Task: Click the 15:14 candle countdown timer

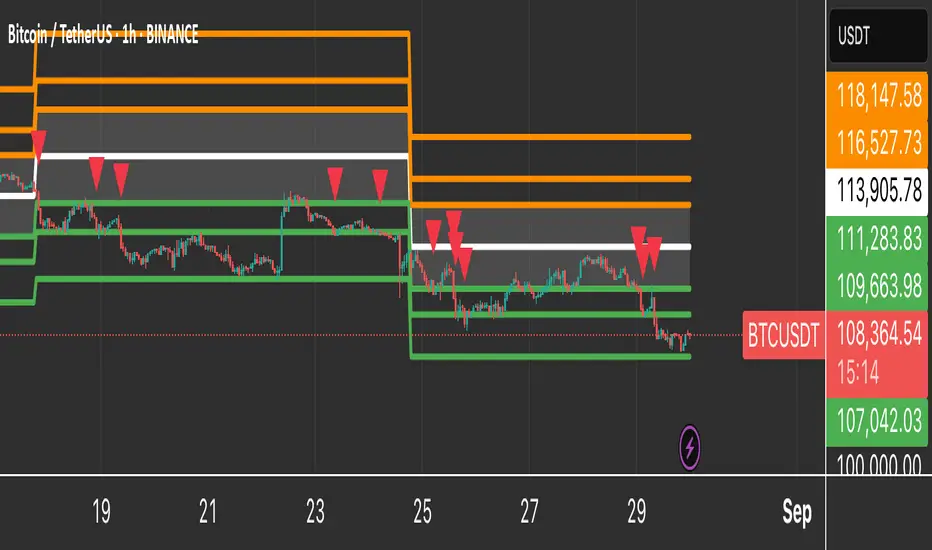Action: pos(858,373)
